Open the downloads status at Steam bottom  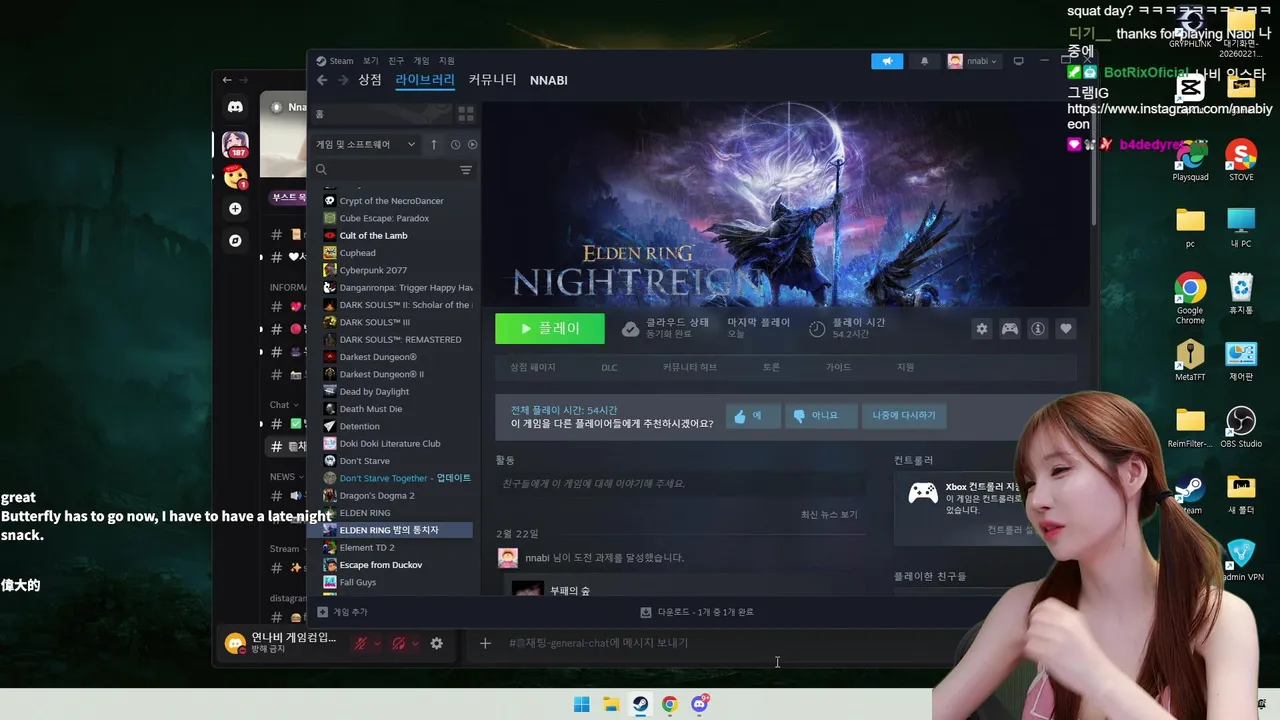[x=697, y=612]
